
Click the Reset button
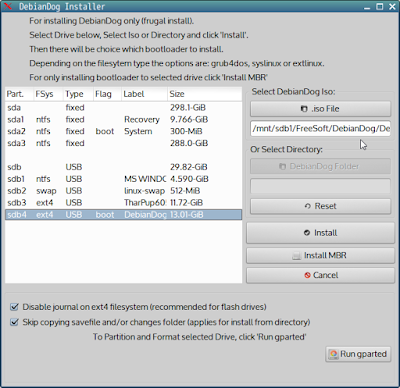pyautogui.click(x=320, y=206)
